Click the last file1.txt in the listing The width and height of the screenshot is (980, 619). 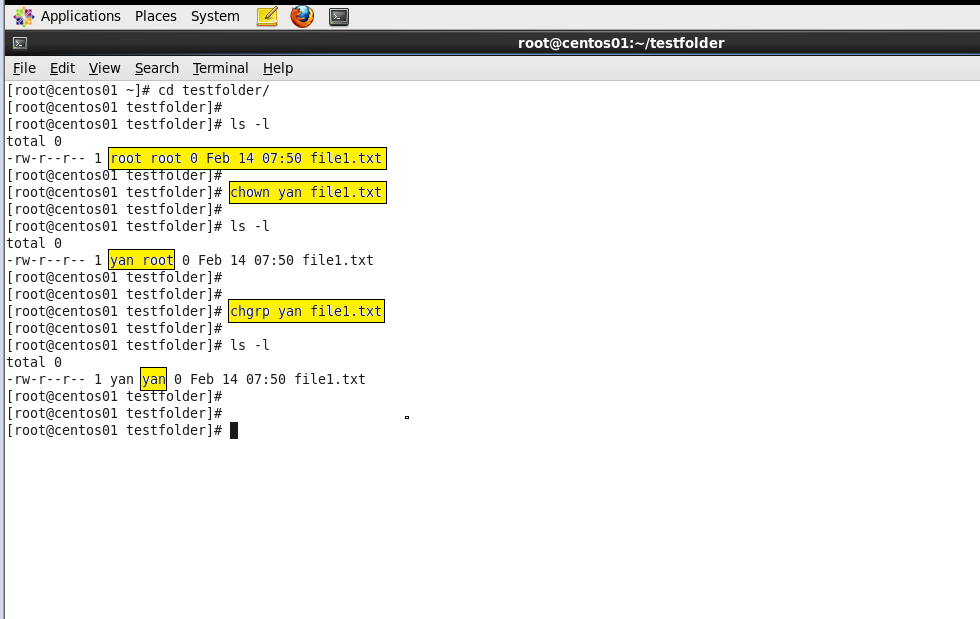[x=330, y=380]
